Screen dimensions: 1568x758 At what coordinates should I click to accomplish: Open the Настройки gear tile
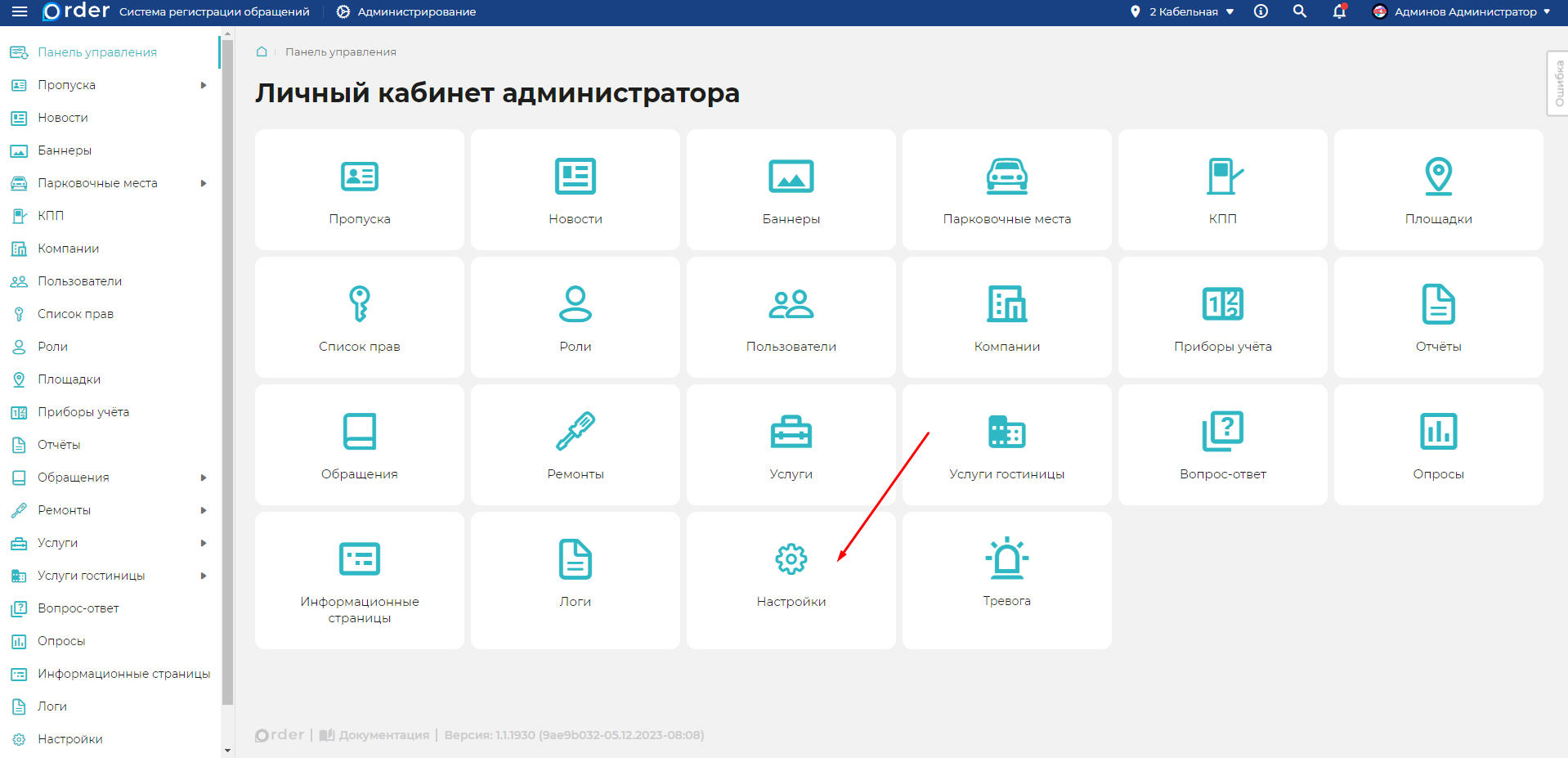point(791,580)
